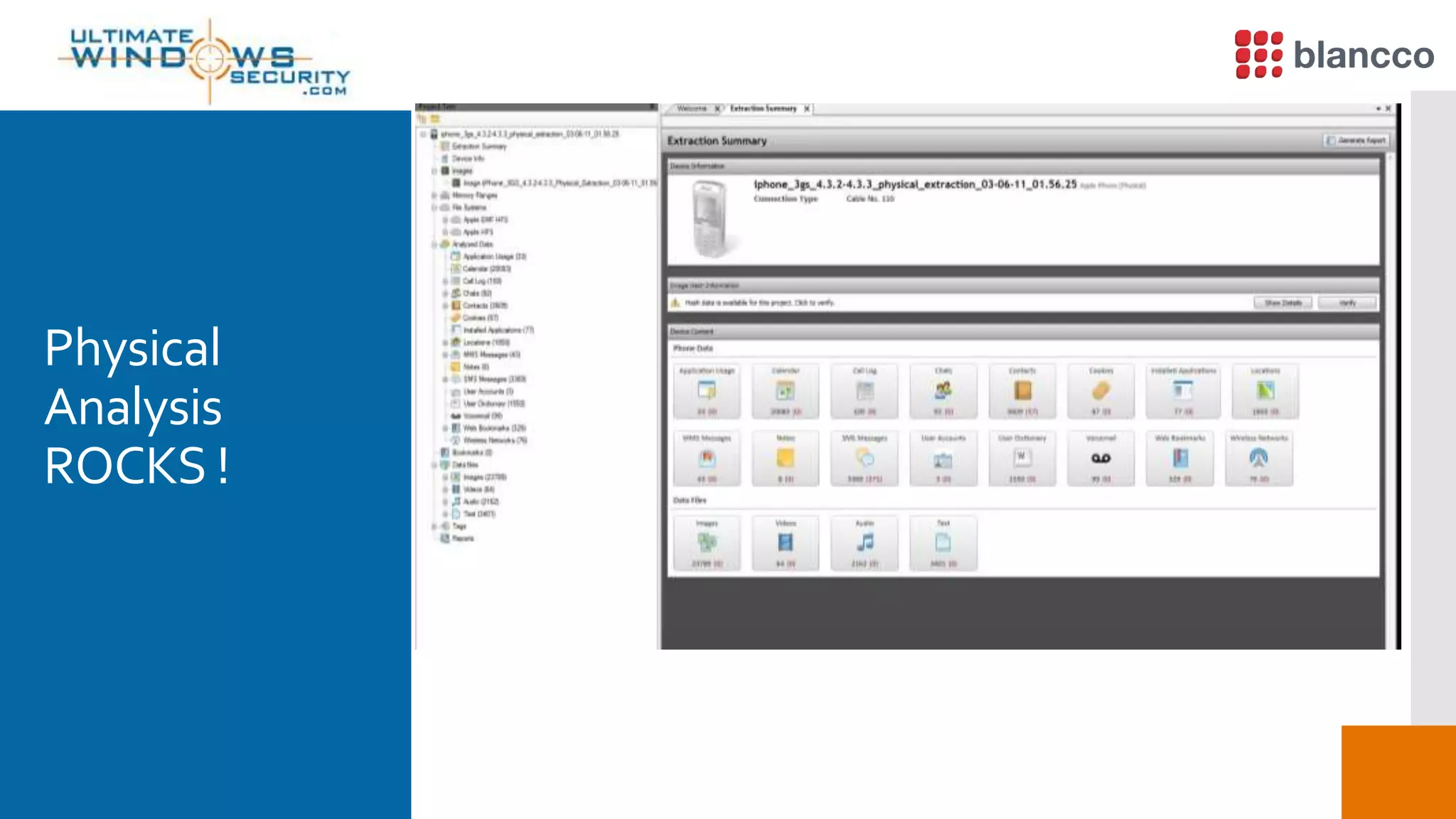This screenshot has height=819, width=1456.
Task: Collapse the Analyzed Data tree node
Action: coord(434,244)
